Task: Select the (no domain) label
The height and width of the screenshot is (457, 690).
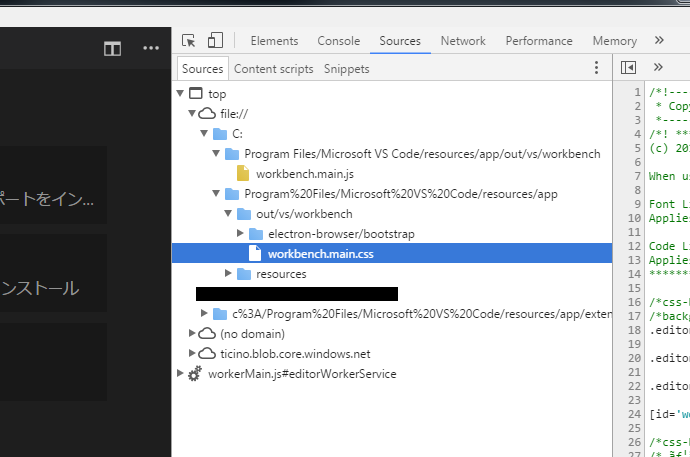Action: coord(252,334)
